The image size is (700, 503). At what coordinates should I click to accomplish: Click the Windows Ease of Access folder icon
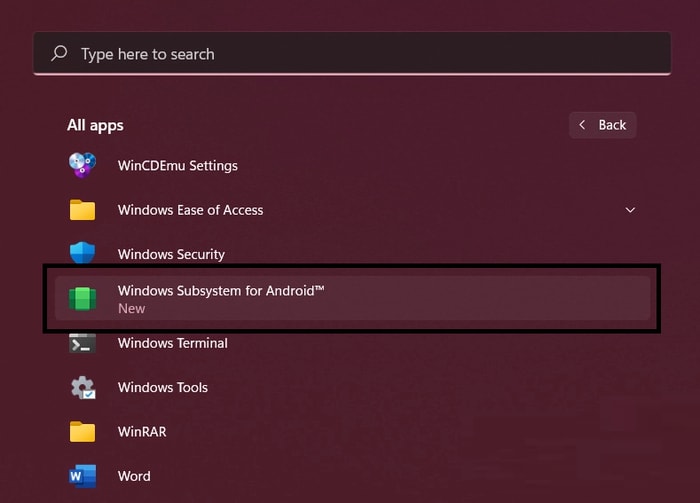pos(82,210)
